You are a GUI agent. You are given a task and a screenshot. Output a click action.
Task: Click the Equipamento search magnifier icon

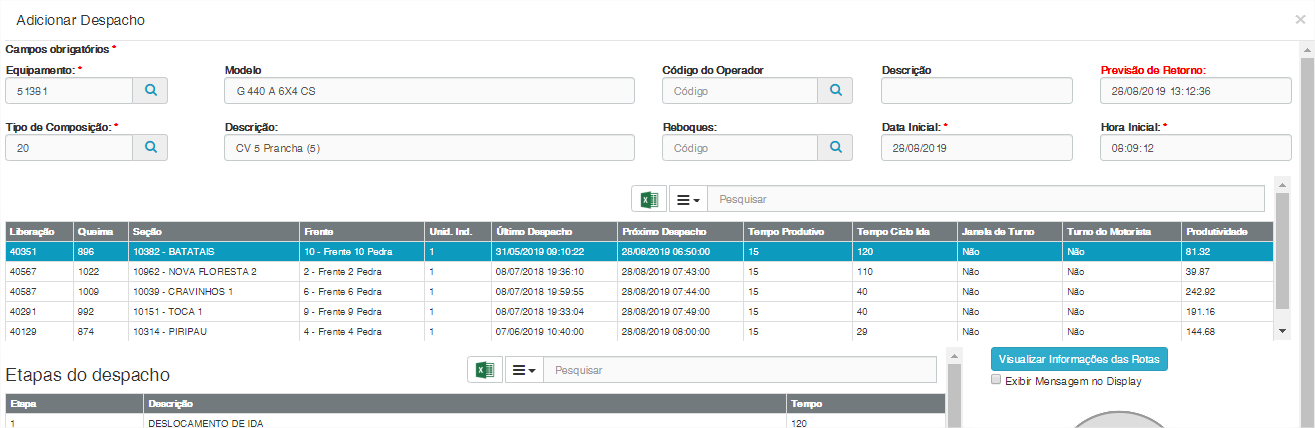click(151, 90)
